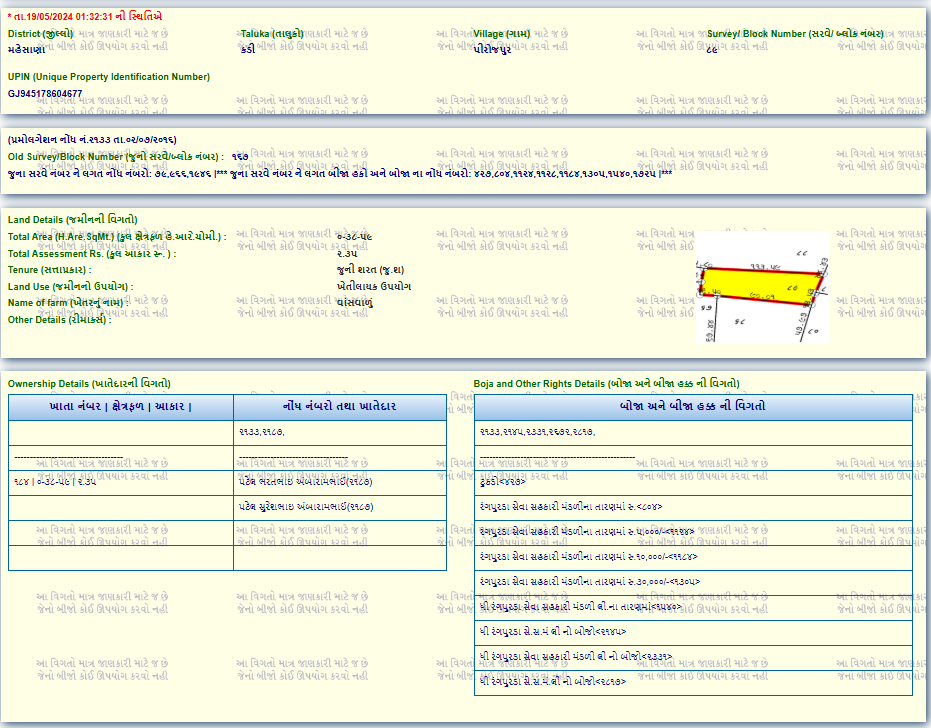
Task: Select the taluka value કડી
Action: tap(248, 49)
